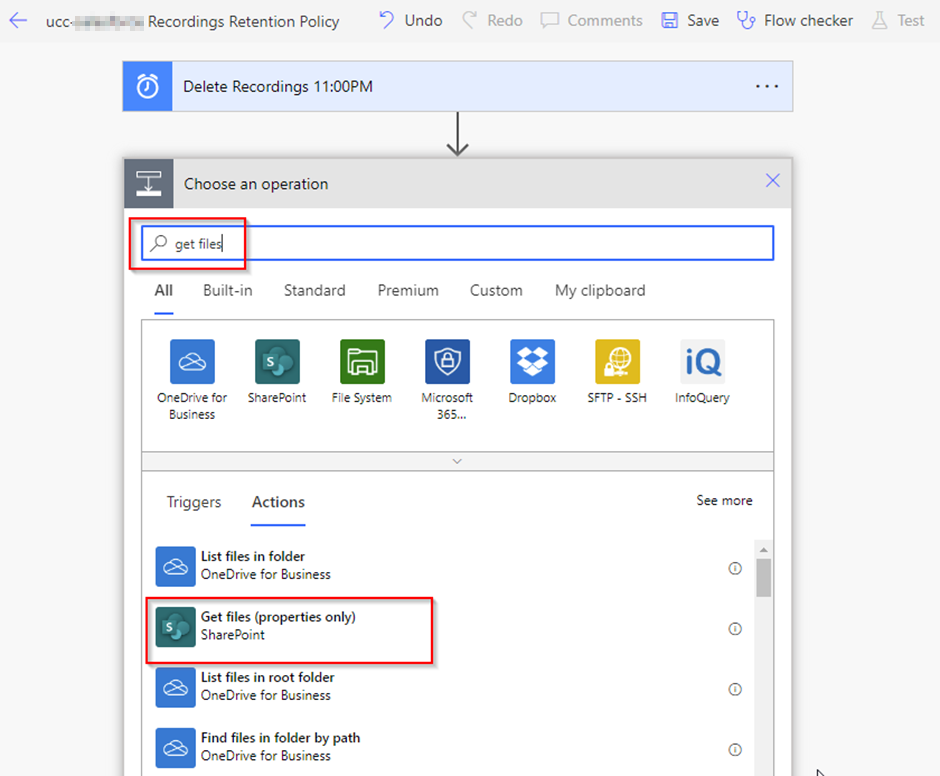Click See more actions link
This screenshot has width=940, height=776.
coord(724,500)
